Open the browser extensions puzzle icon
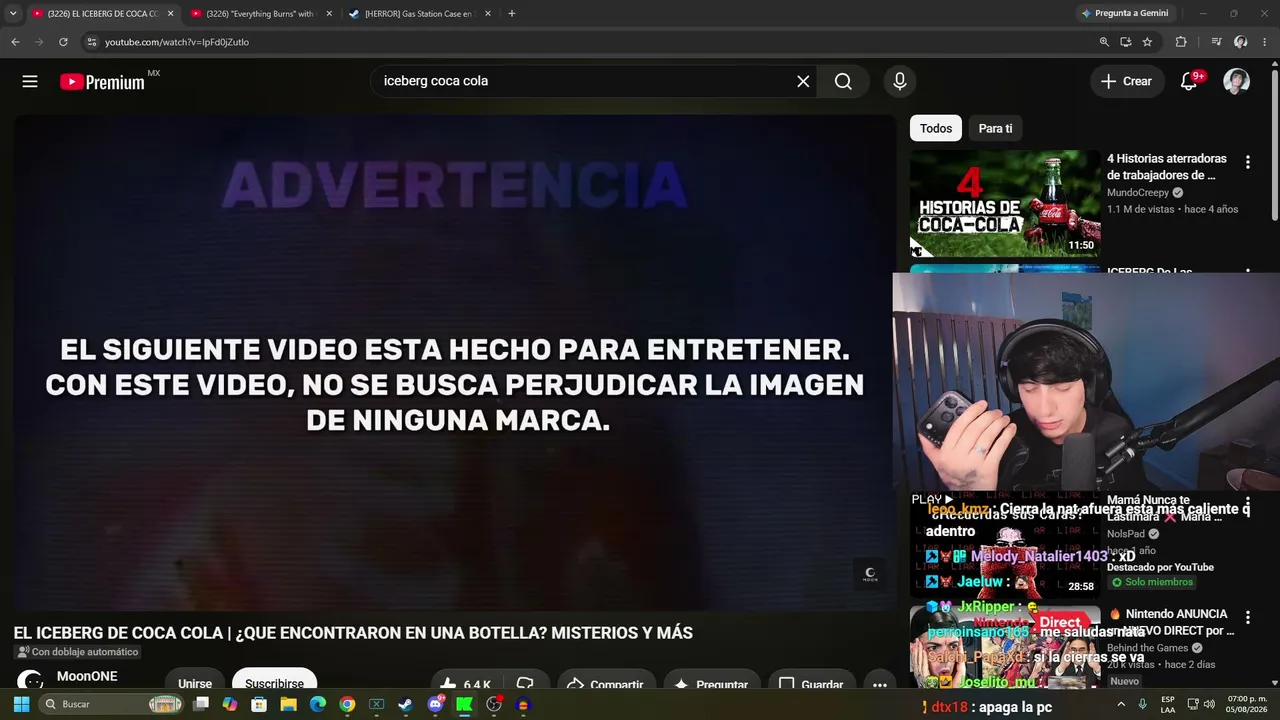The height and width of the screenshot is (720, 1280). click(x=1181, y=42)
